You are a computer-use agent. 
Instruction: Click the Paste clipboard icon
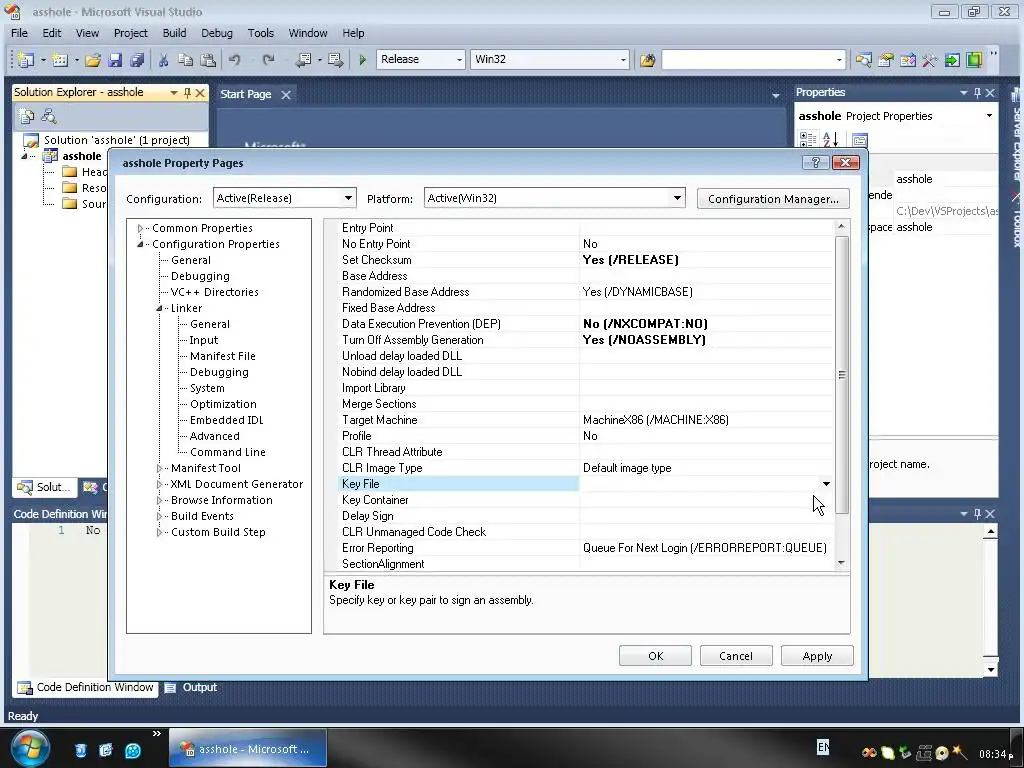[208, 60]
